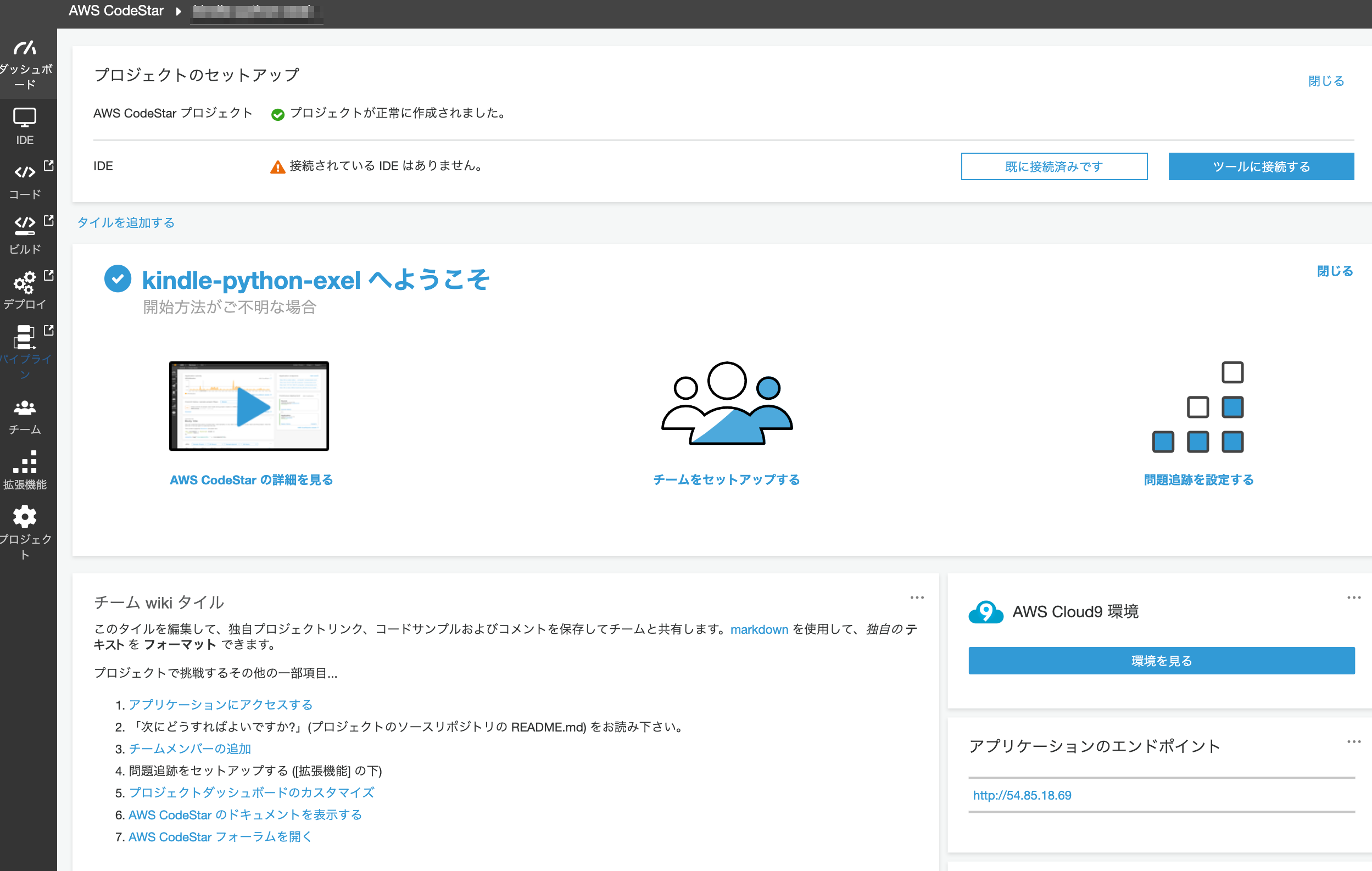Open the IDE monitor icon
The height and width of the screenshot is (871, 1372).
click(x=25, y=118)
